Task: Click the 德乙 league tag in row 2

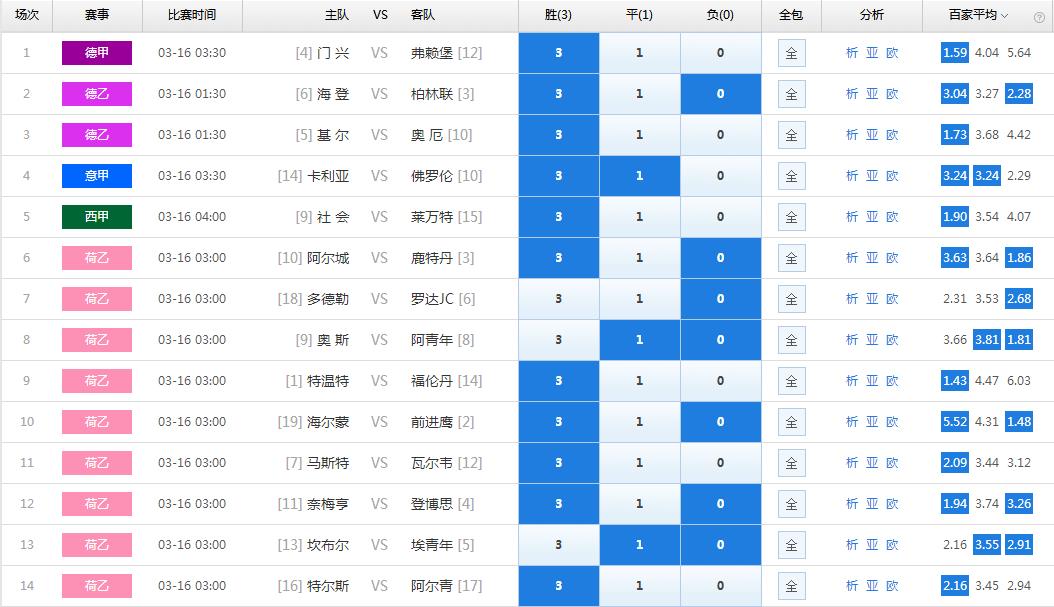Action: click(97, 94)
